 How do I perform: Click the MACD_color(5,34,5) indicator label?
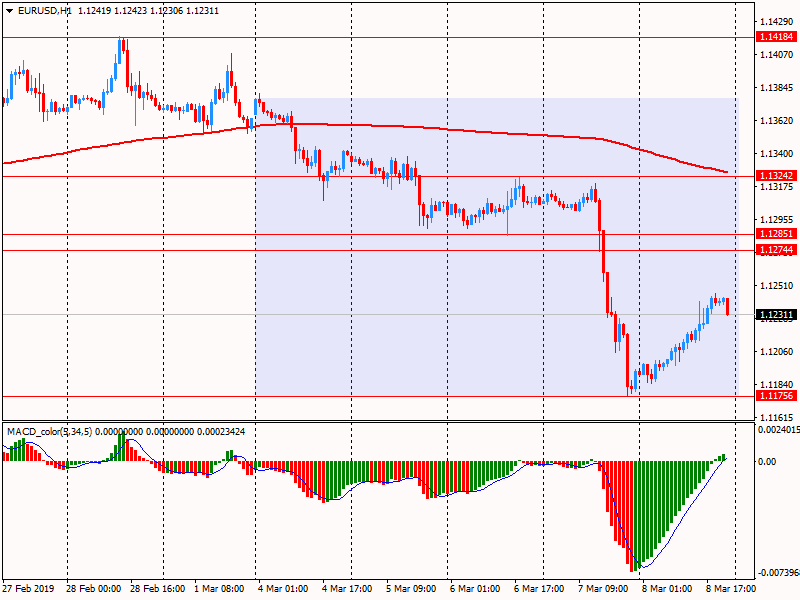tap(49, 432)
